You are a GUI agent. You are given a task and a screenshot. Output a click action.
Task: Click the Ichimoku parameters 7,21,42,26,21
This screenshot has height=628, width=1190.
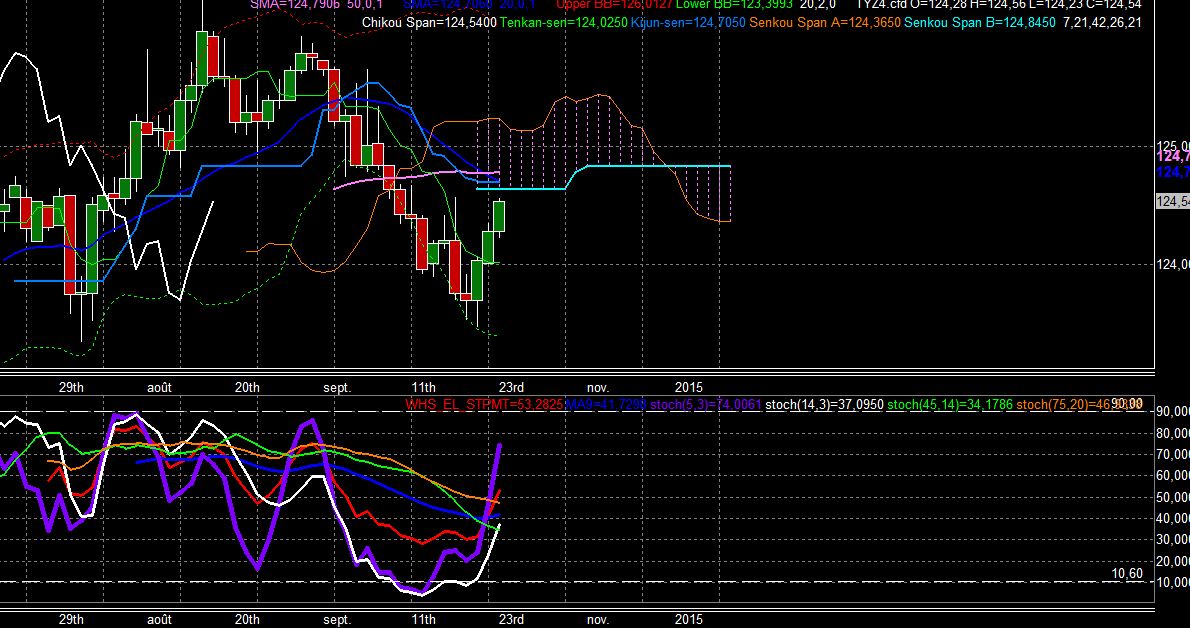[1102, 23]
